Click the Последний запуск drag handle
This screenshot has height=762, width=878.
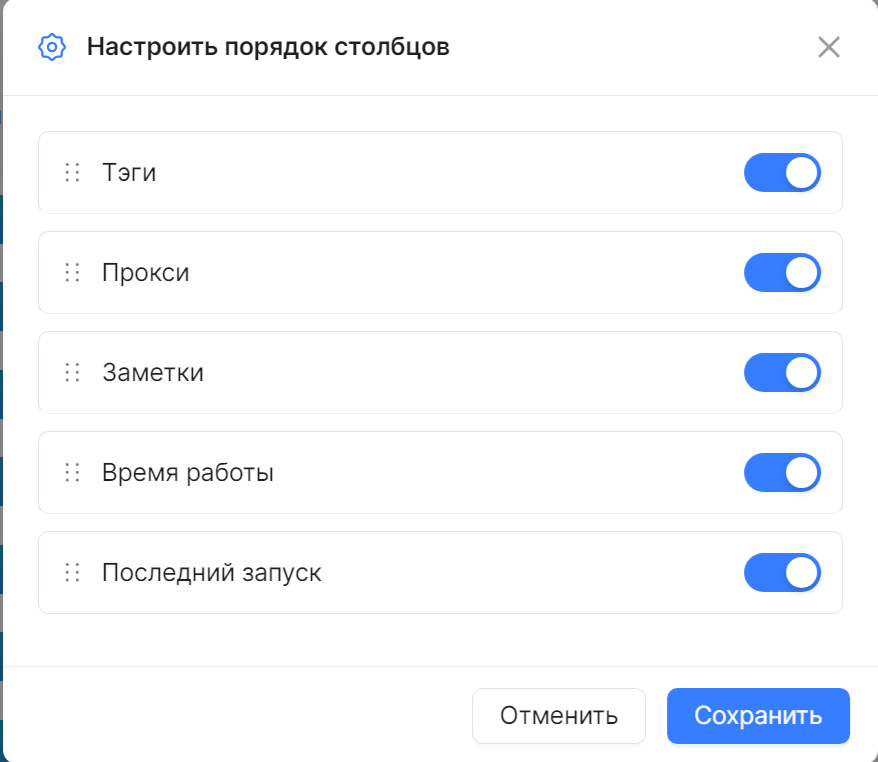72,573
